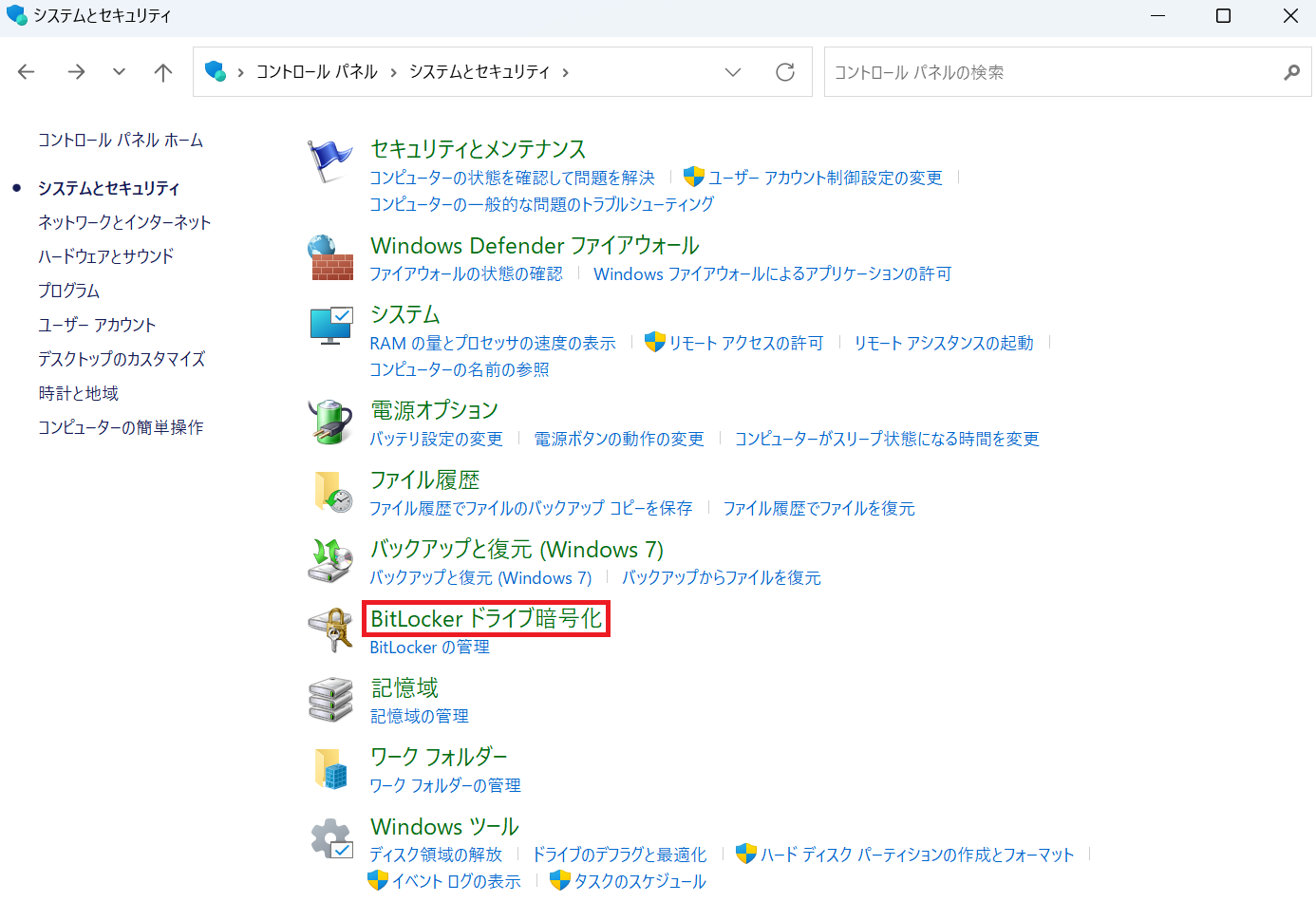This screenshot has height=902, width=1316.
Task: Select コントロール パネル in the breadcrumb
Action: 317,72
